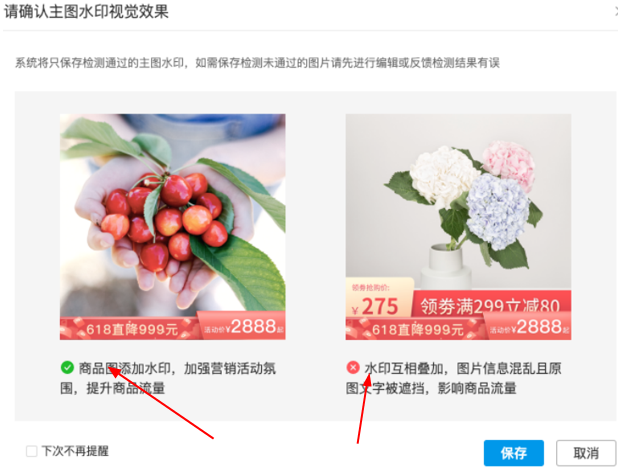Click the 取消 button

pyautogui.click(x=586, y=453)
